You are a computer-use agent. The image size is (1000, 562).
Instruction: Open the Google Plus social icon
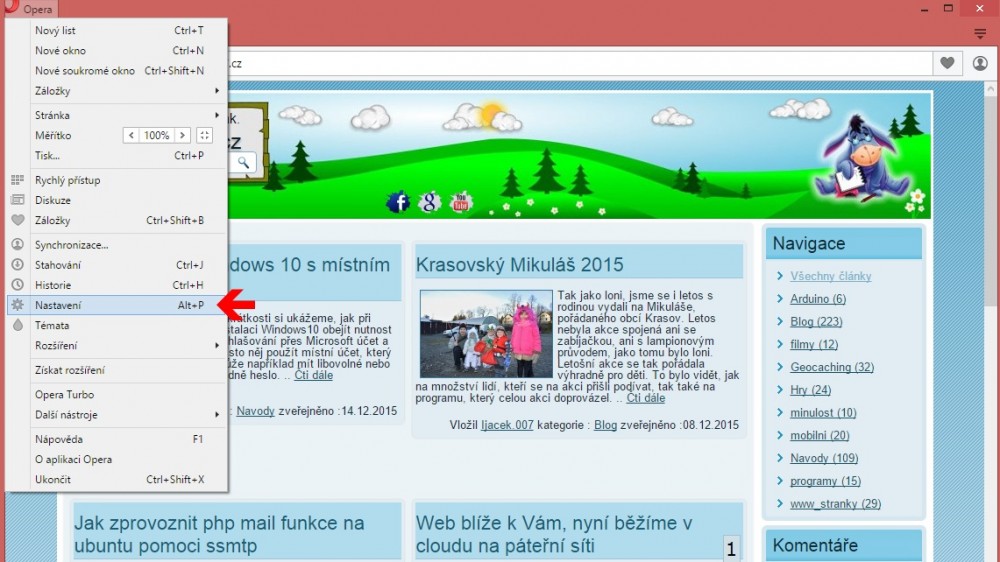tap(429, 202)
